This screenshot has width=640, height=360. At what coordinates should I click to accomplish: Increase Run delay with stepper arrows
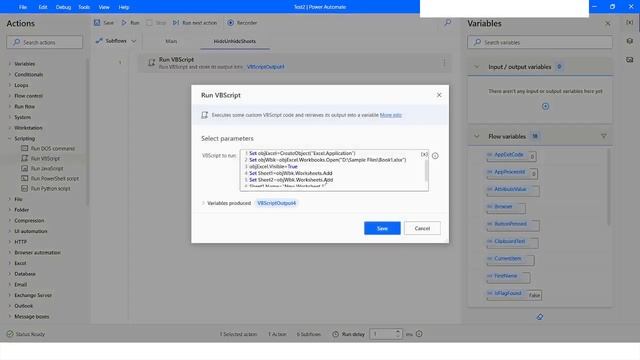click(x=398, y=331)
